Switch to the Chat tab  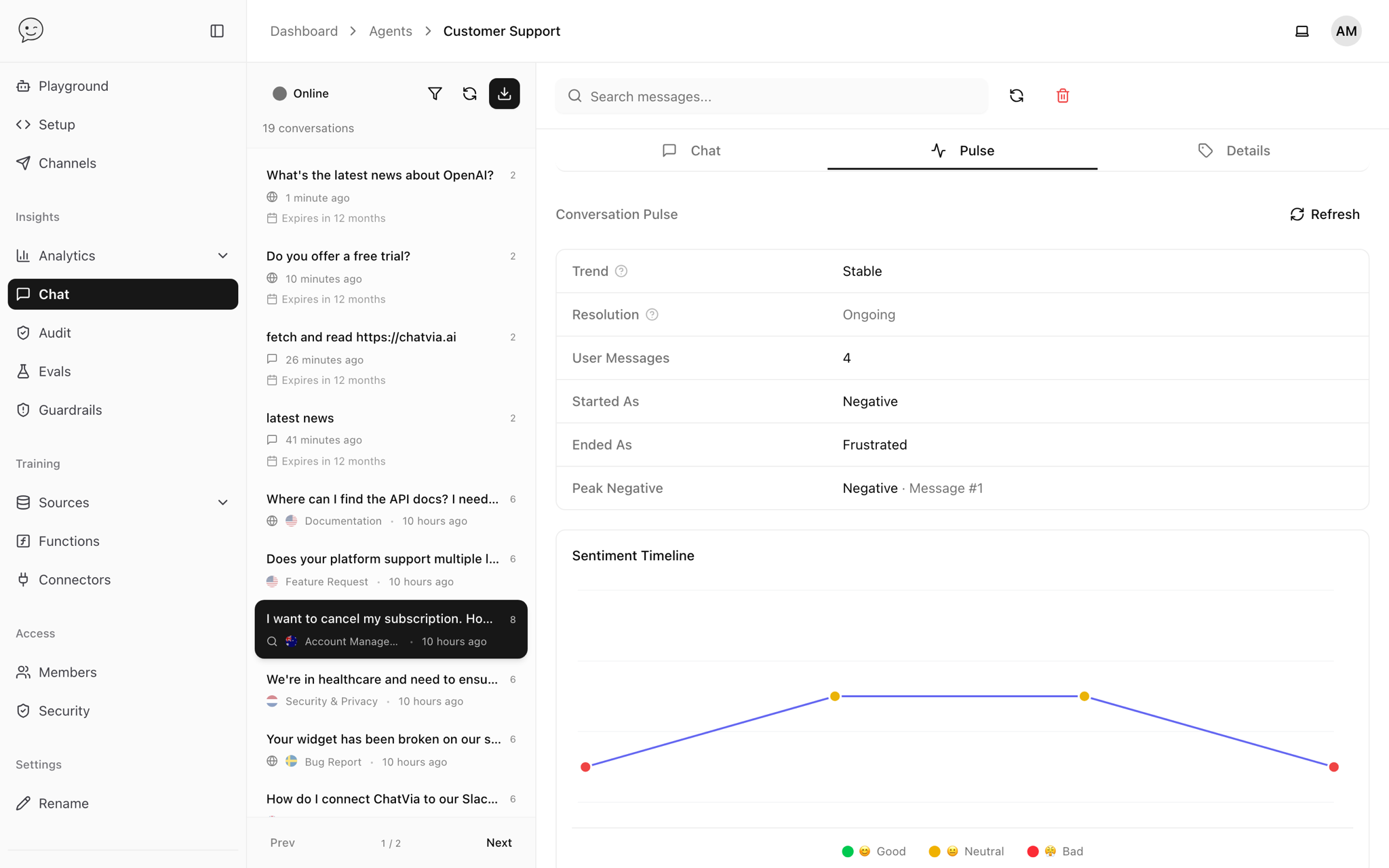point(691,151)
